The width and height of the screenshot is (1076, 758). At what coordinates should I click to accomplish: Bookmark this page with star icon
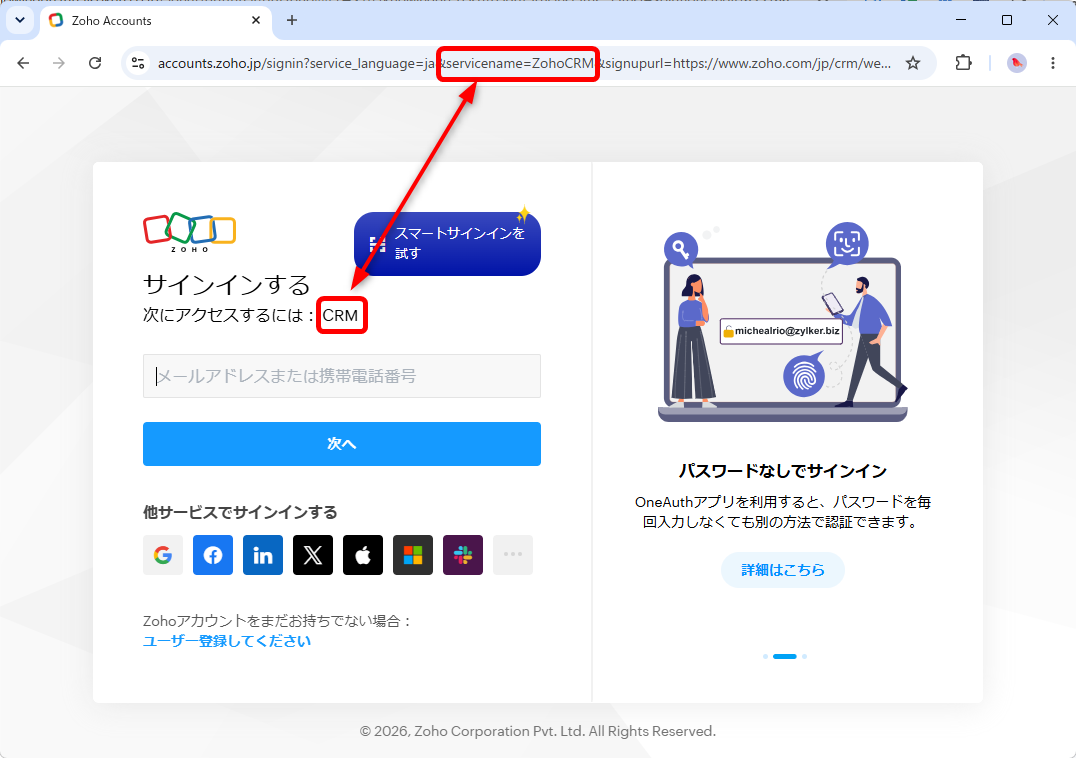click(x=913, y=63)
